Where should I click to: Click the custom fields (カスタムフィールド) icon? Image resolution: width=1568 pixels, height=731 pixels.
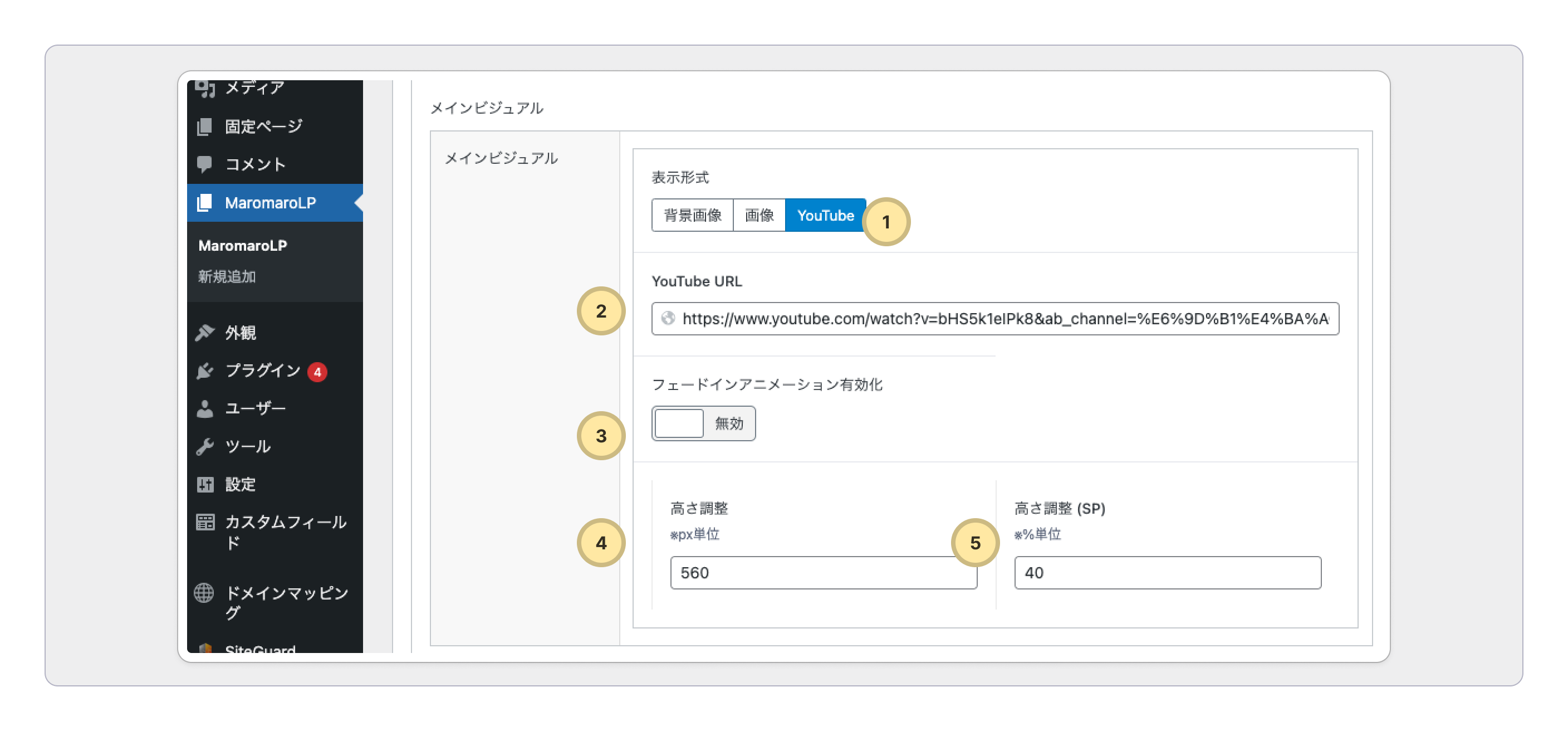(x=205, y=522)
